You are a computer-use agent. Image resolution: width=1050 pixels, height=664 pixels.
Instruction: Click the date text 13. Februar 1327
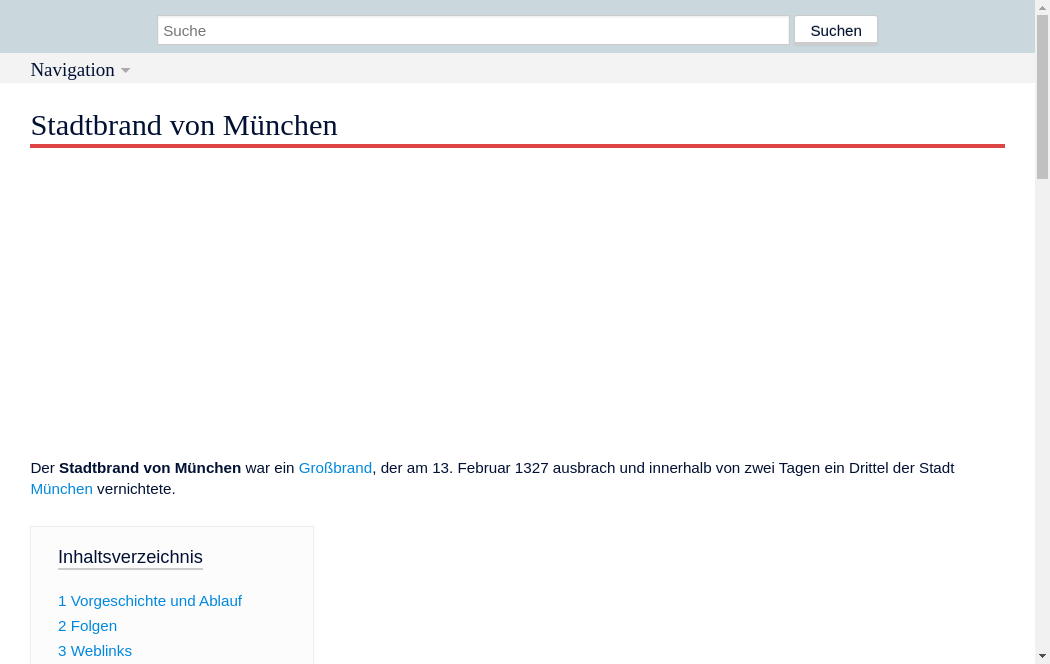tap(490, 468)
